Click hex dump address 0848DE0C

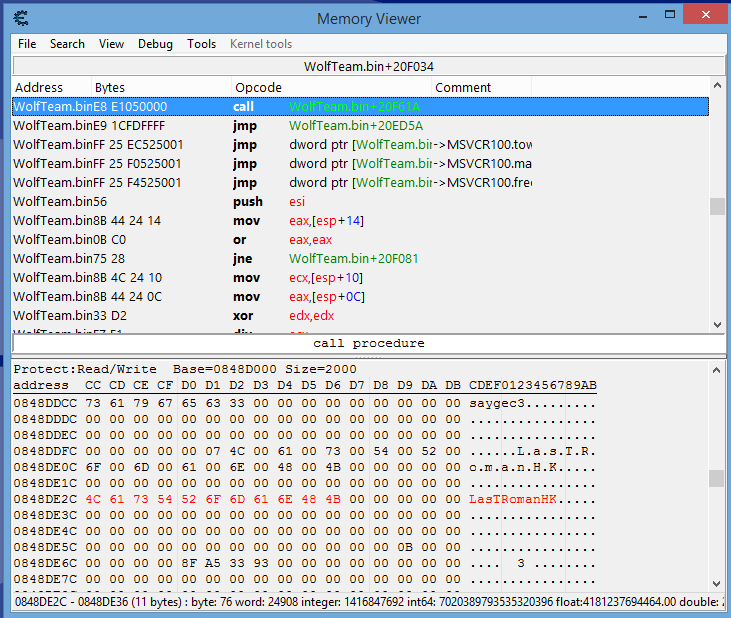click(x=45, y=467)
